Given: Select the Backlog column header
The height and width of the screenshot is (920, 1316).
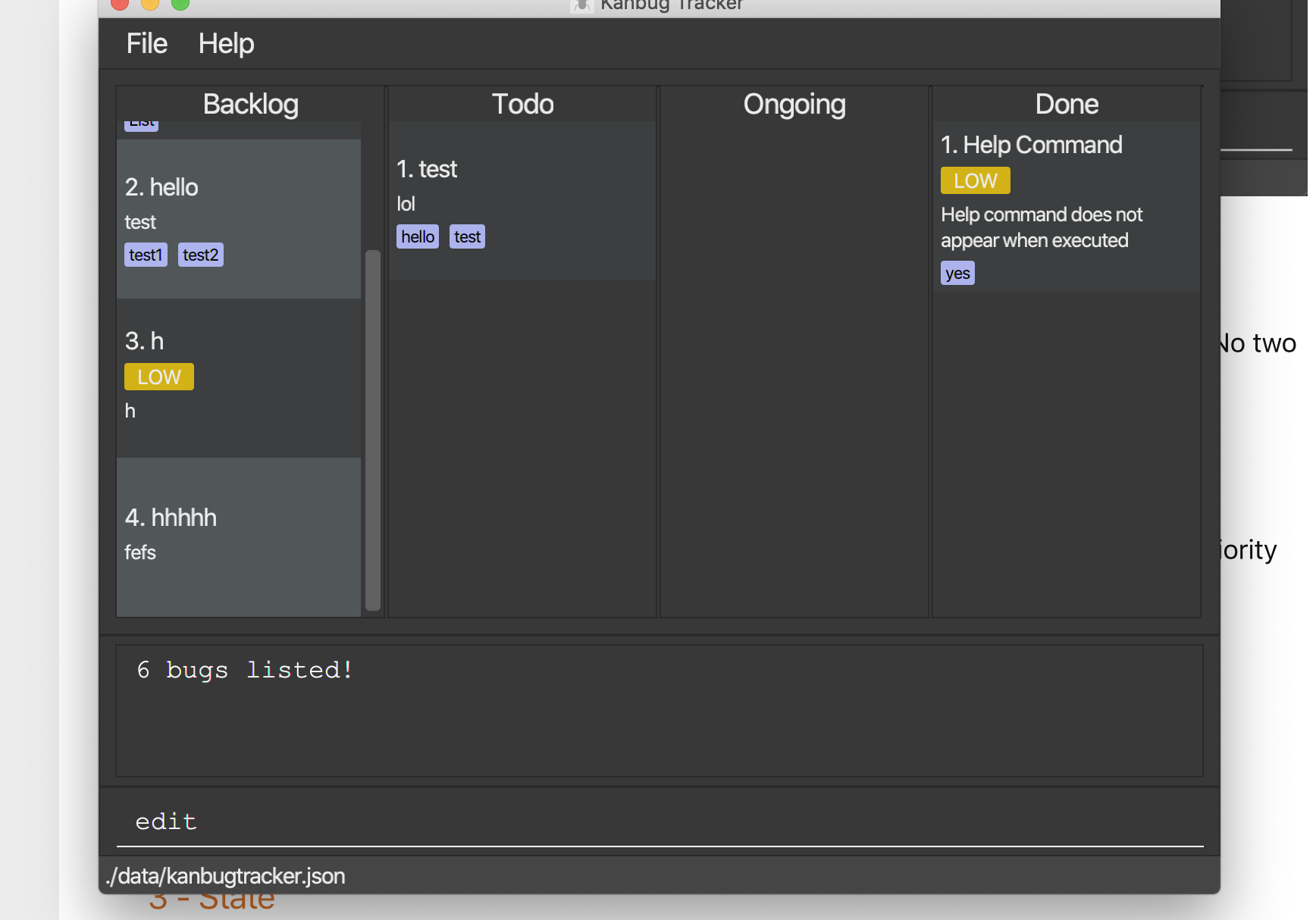Looking at the screenshot, I should coord(250,104).
